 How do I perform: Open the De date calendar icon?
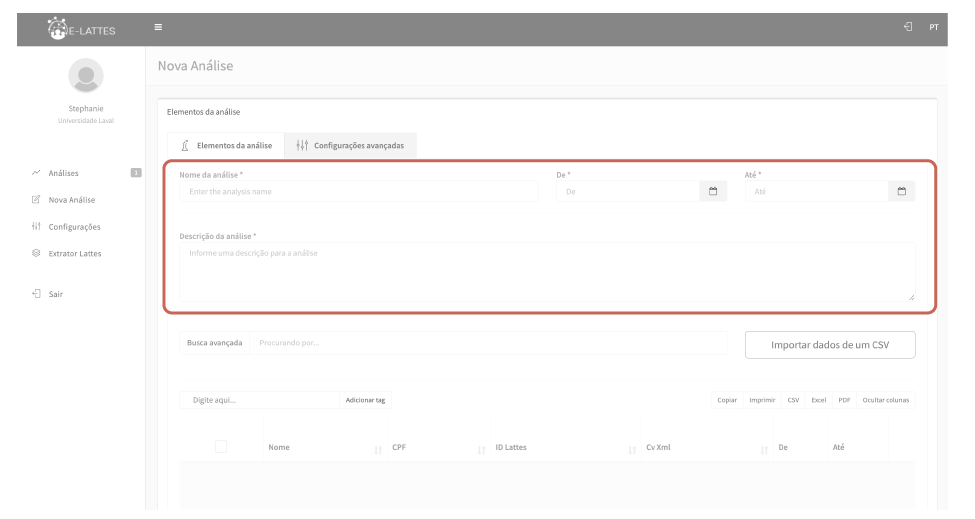(x=713, y=191)
